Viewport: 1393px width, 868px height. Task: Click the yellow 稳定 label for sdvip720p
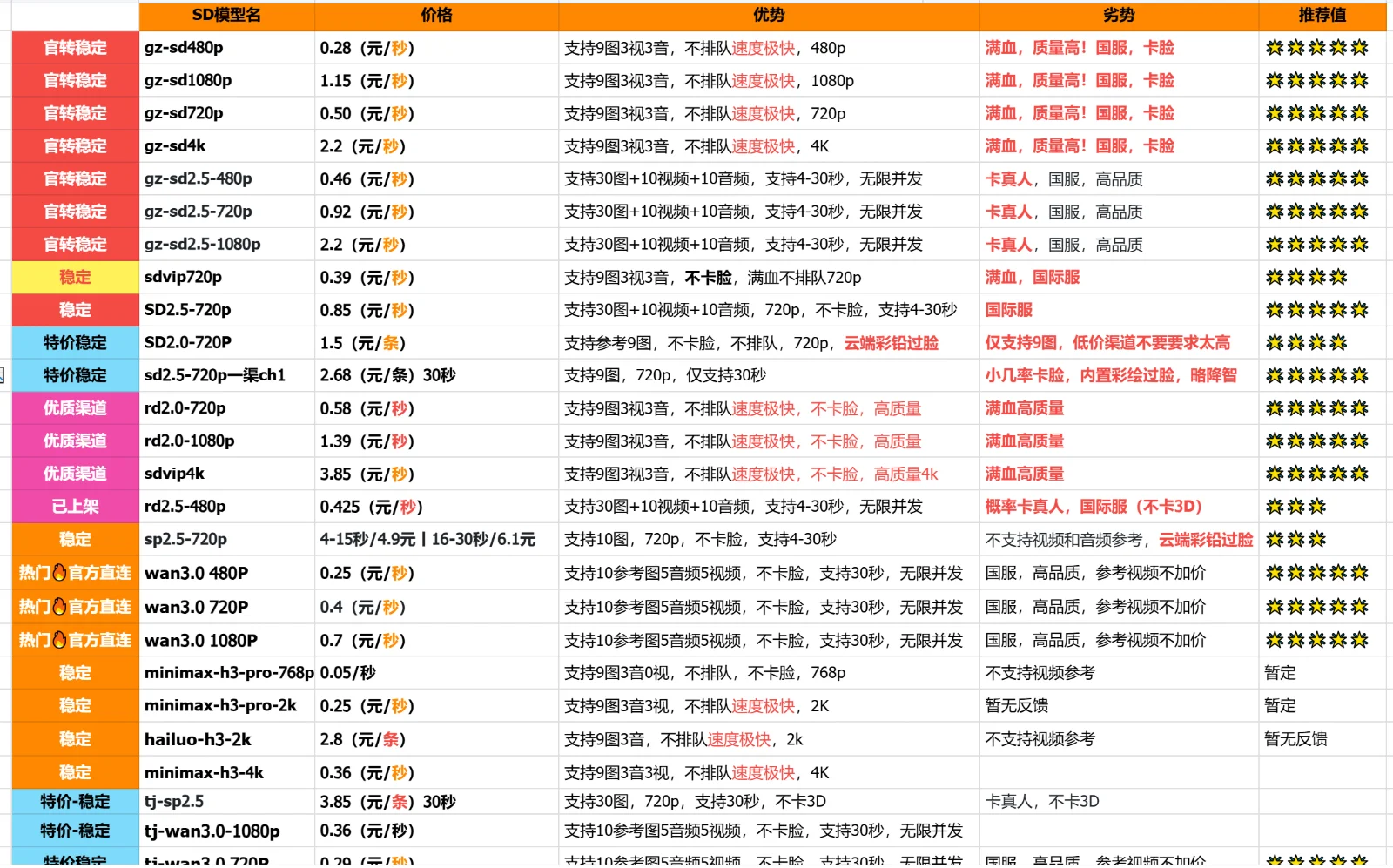point(76,278)
